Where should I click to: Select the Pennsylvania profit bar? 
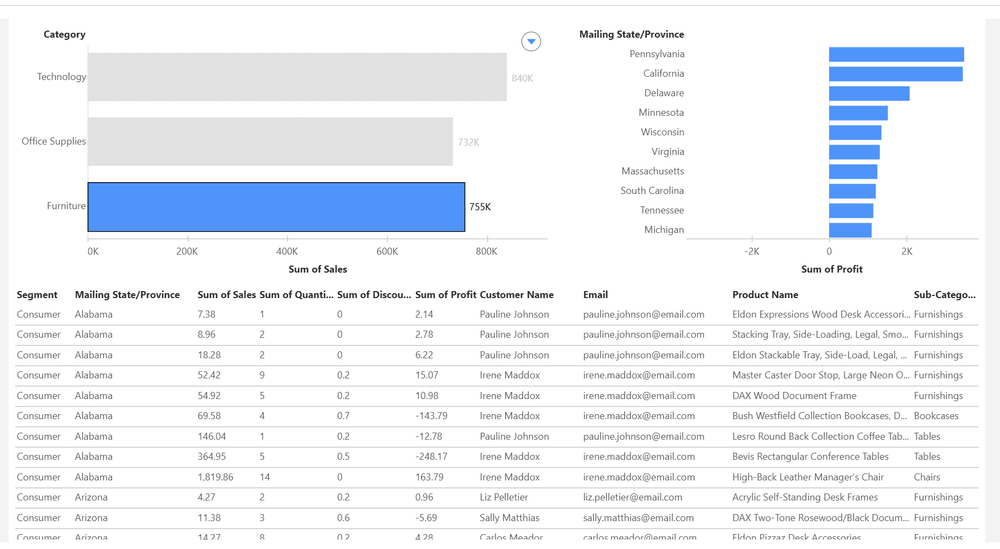click(x=896, y=54)
